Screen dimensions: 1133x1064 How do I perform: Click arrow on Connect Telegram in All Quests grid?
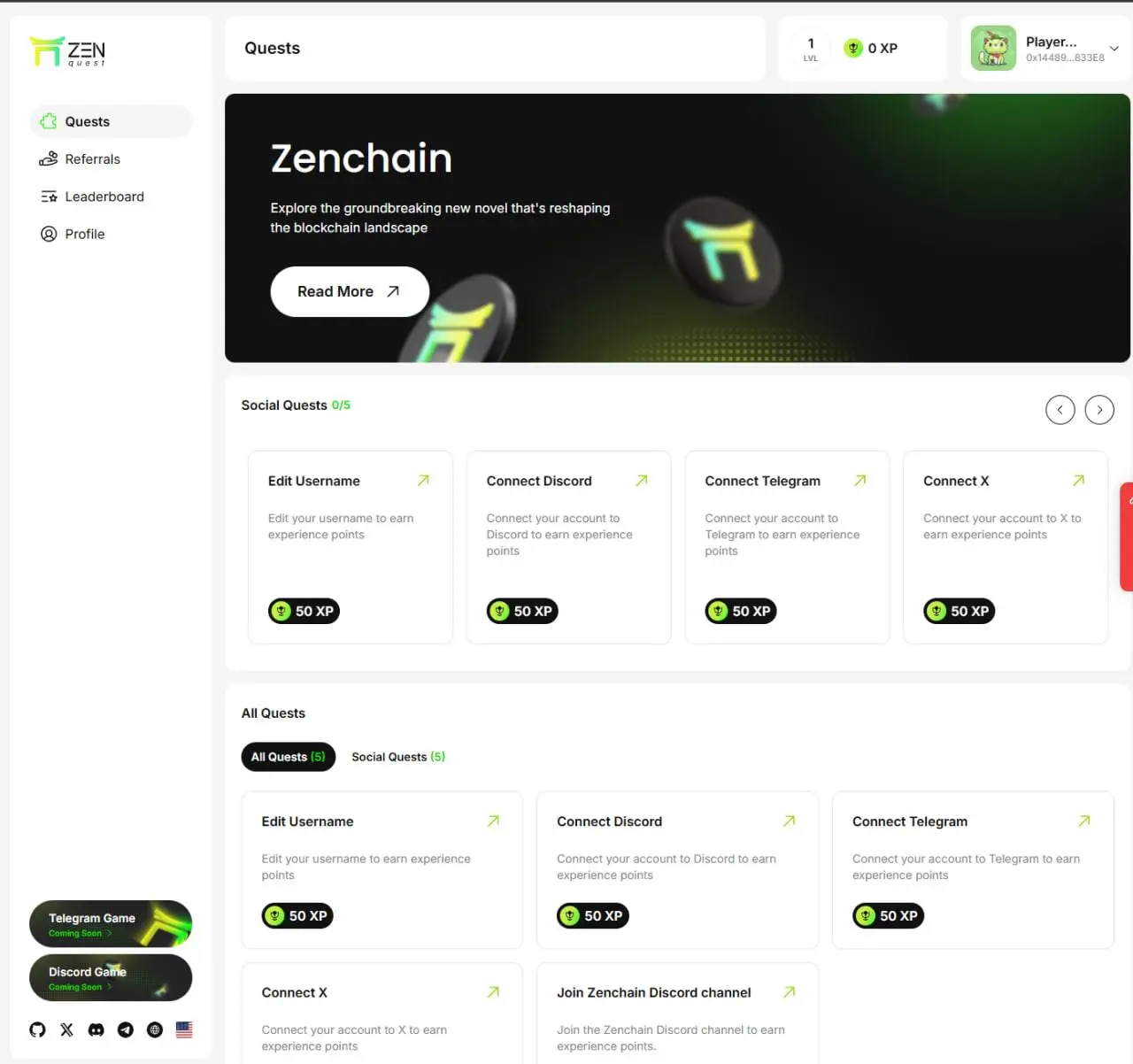1083,821
